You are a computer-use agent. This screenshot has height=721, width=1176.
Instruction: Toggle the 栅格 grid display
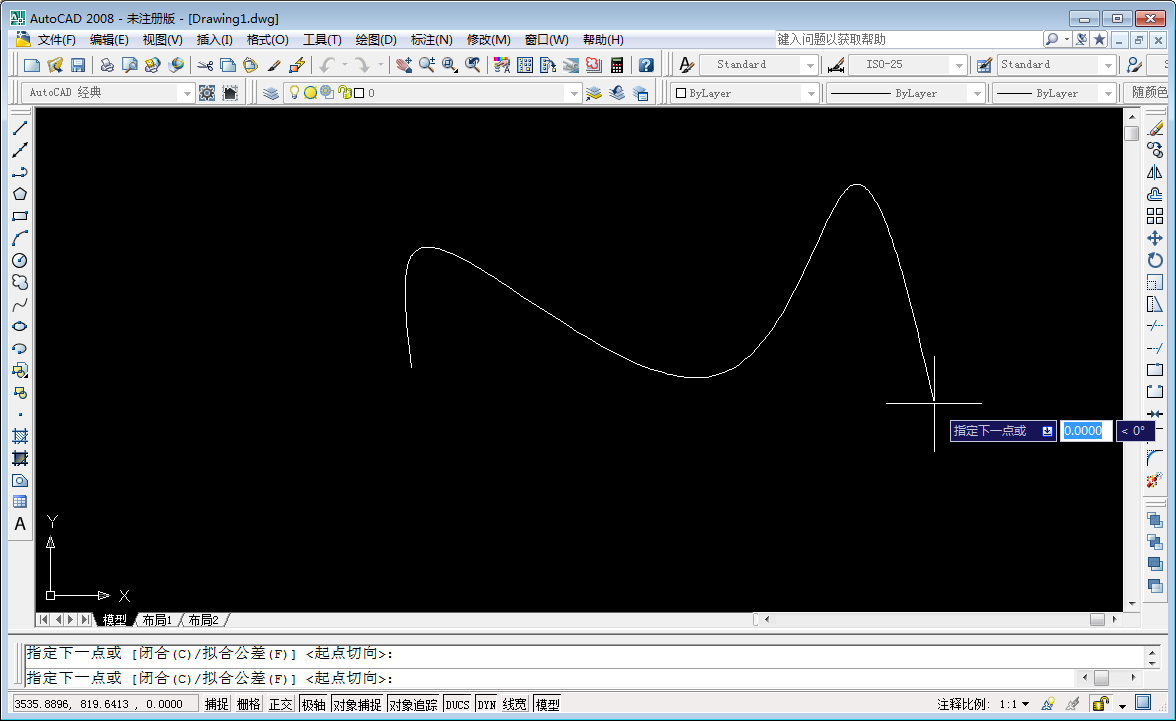(x=249, y=703)
